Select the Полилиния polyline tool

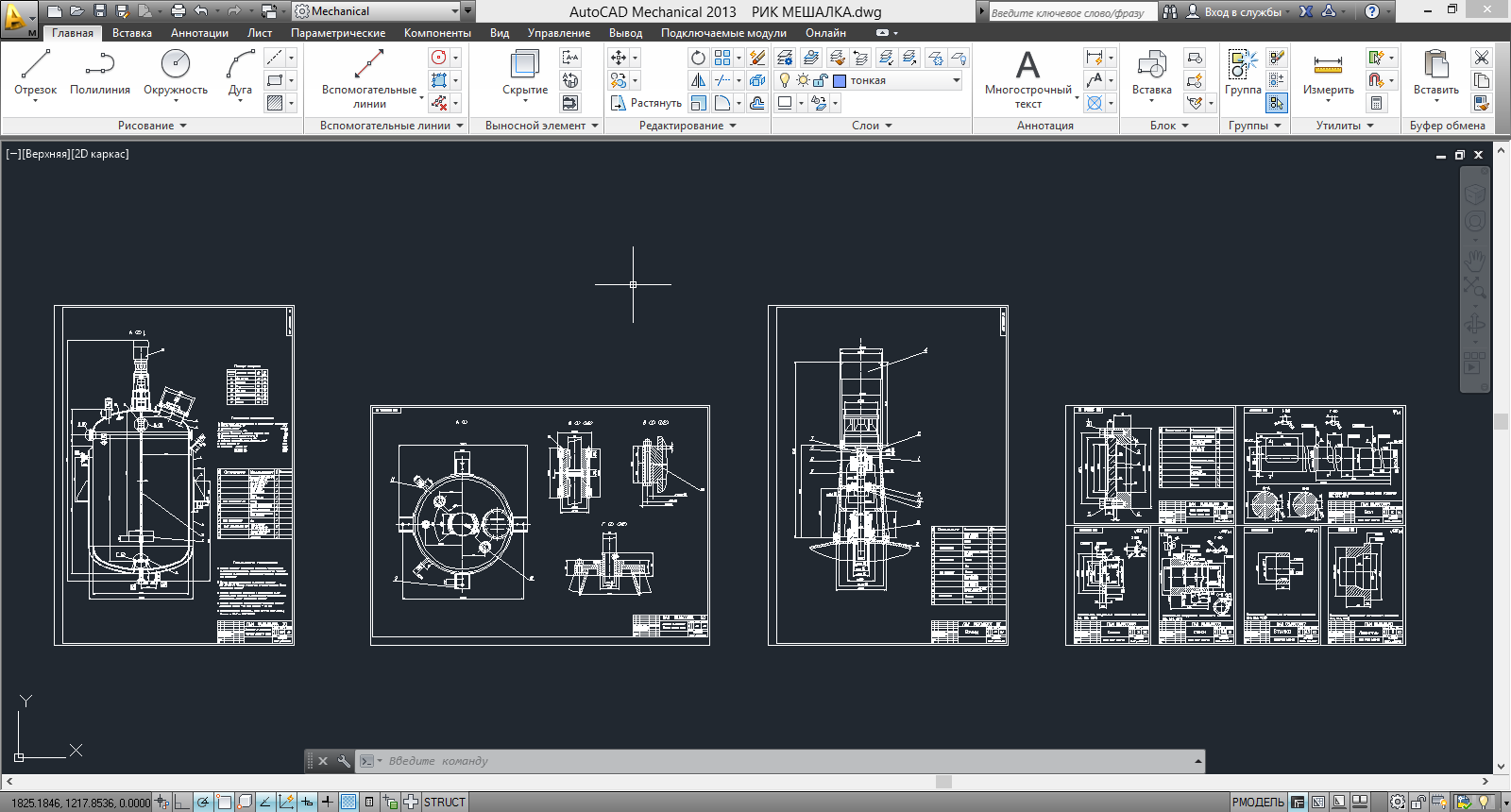[x=99, y=73]
